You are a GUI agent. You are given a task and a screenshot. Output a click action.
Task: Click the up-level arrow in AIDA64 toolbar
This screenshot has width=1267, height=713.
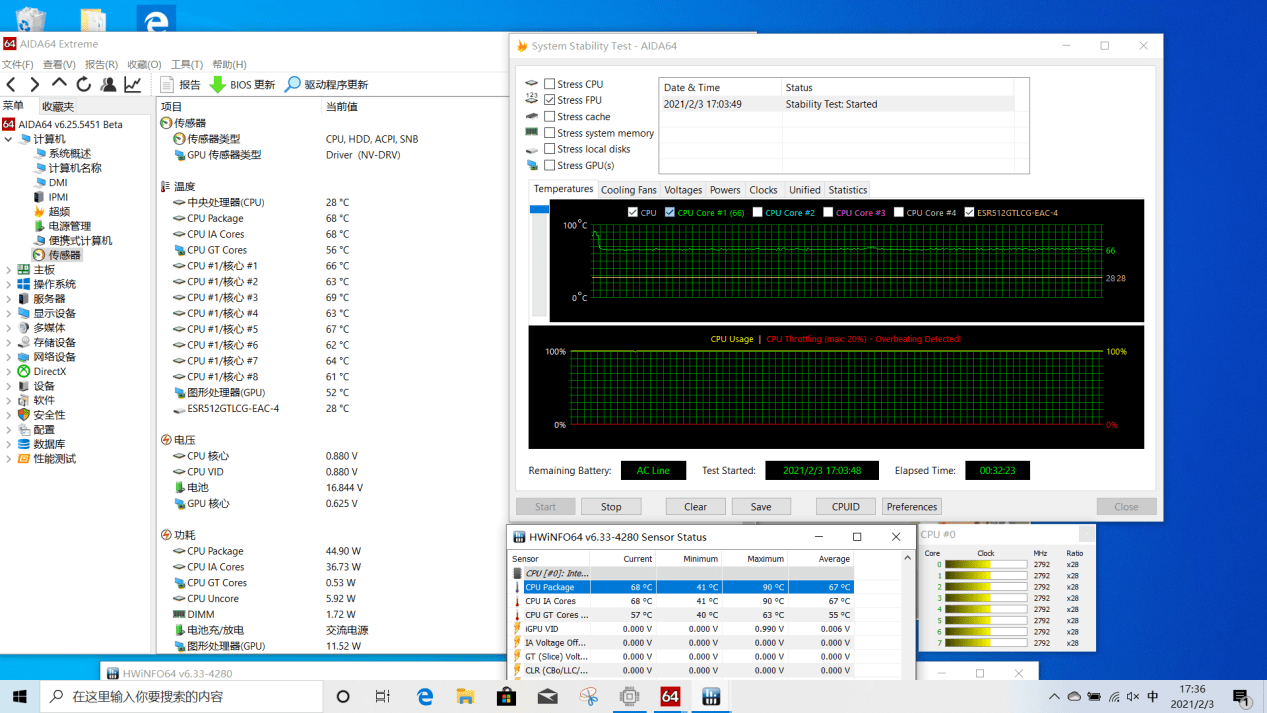coord(59,85)
